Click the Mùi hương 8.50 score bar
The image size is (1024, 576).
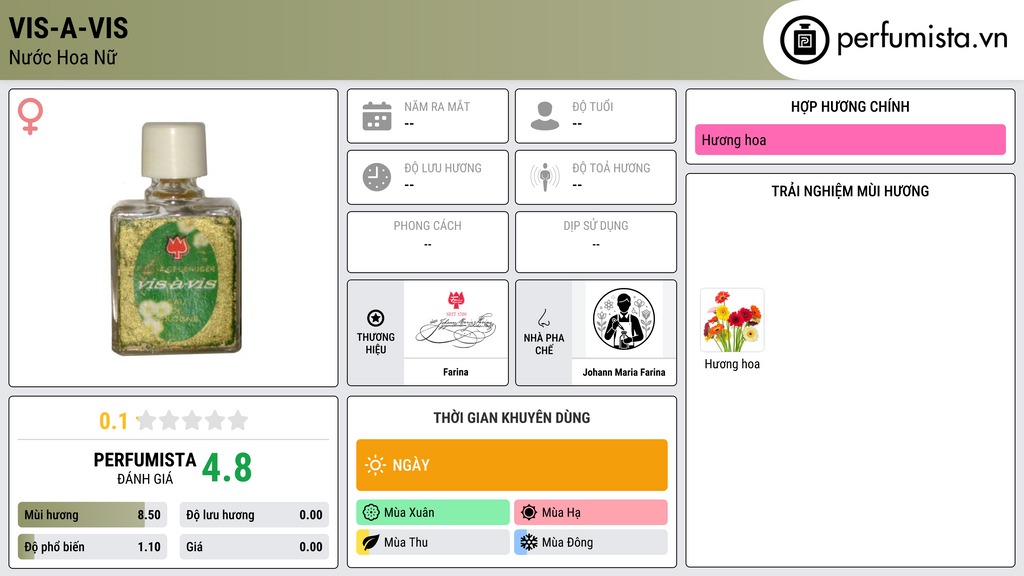pyautogui.click(x=93, y=515)
